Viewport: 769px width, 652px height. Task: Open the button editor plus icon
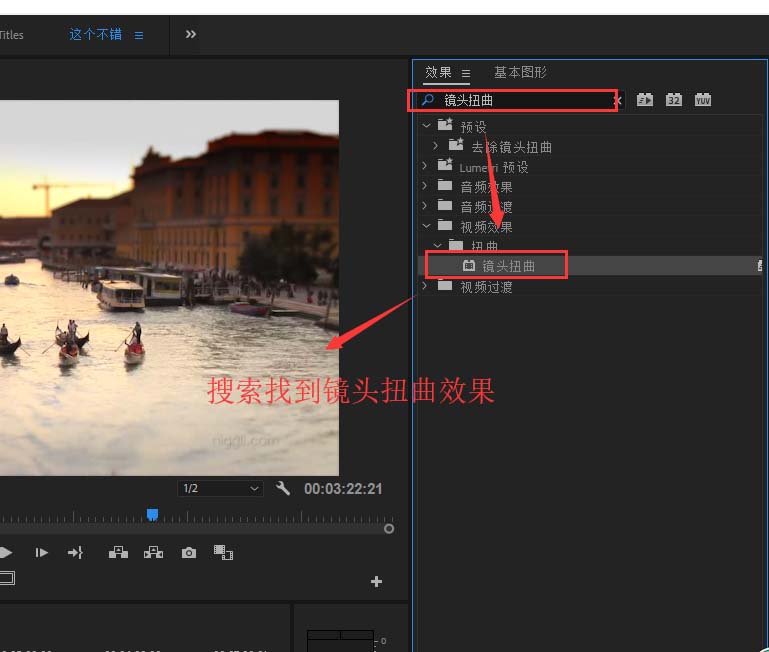tap(376, 581)
